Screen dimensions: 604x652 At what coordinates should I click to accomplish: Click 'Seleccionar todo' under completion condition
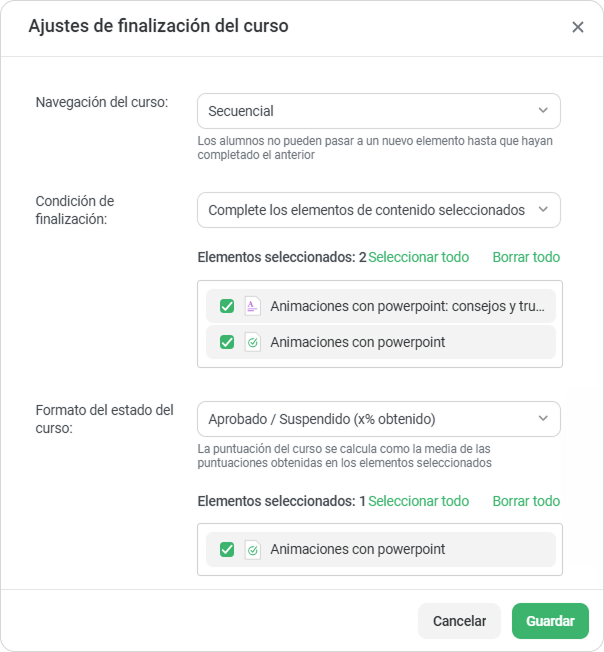point(418,257)
